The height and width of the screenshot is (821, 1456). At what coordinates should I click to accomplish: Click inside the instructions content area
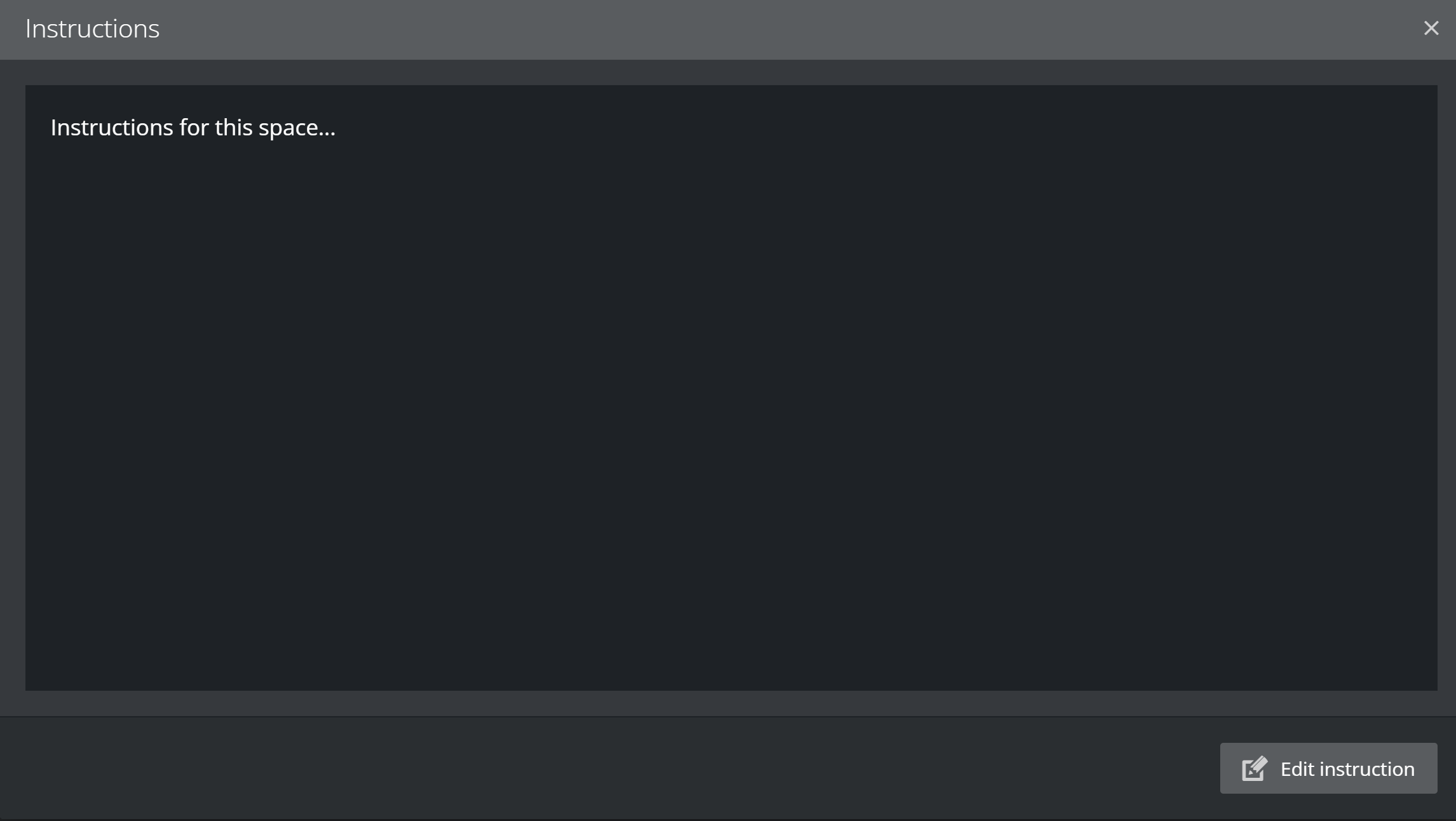[x=731, y=388]
